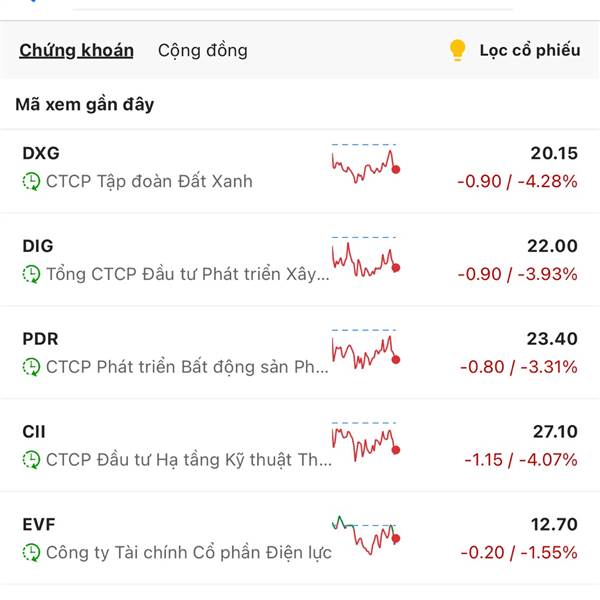Switch to the Chứng khoán tab
This screenshot has height=600, width=600.
pos(76,50)
